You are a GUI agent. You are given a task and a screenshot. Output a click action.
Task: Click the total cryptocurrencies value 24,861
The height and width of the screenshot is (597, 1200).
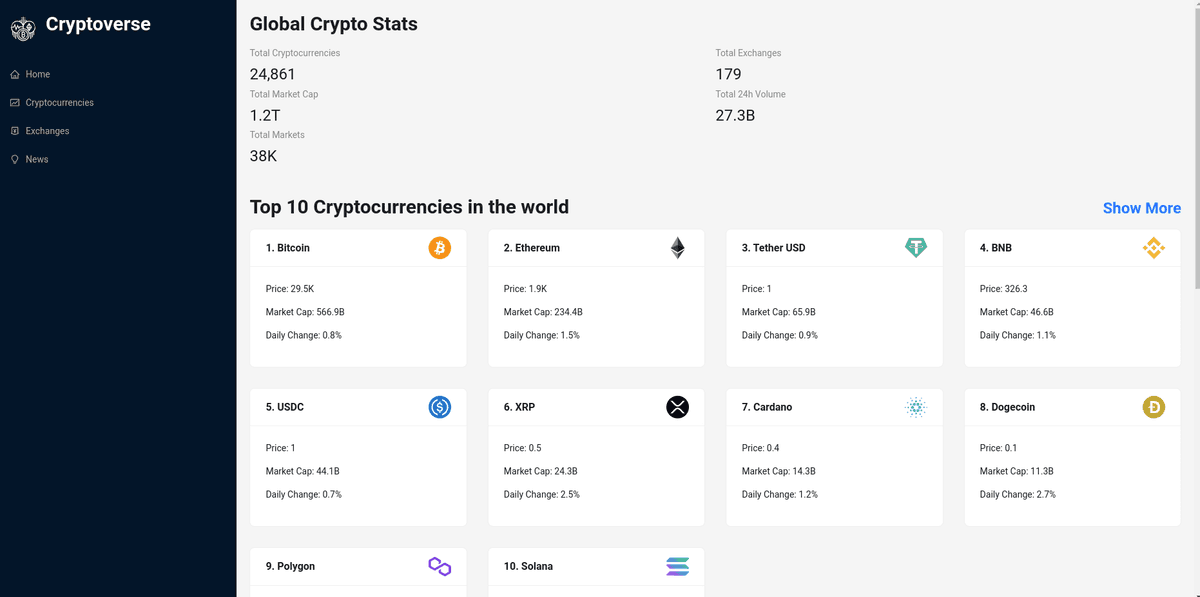(272, 74)
